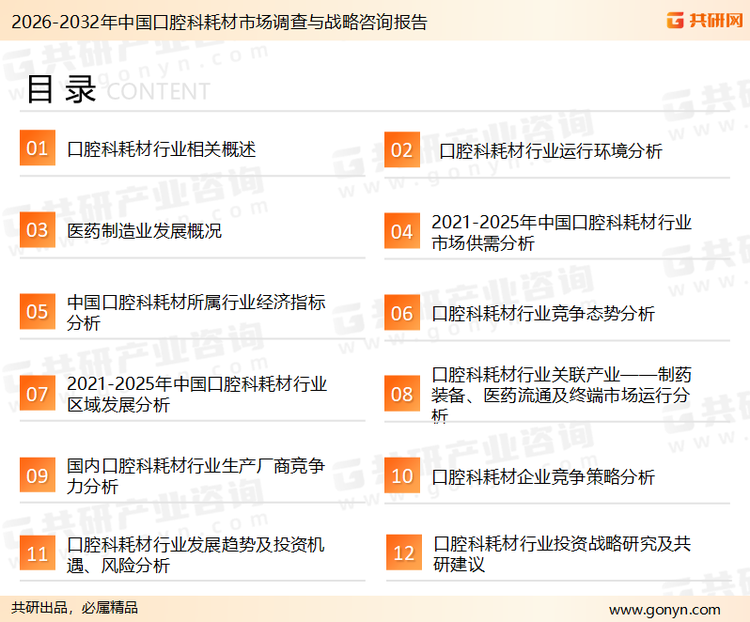The width and height of the screenshot is (750, 622).
Task: Click the orange 03 chapter badge
Action: point(37,230)
